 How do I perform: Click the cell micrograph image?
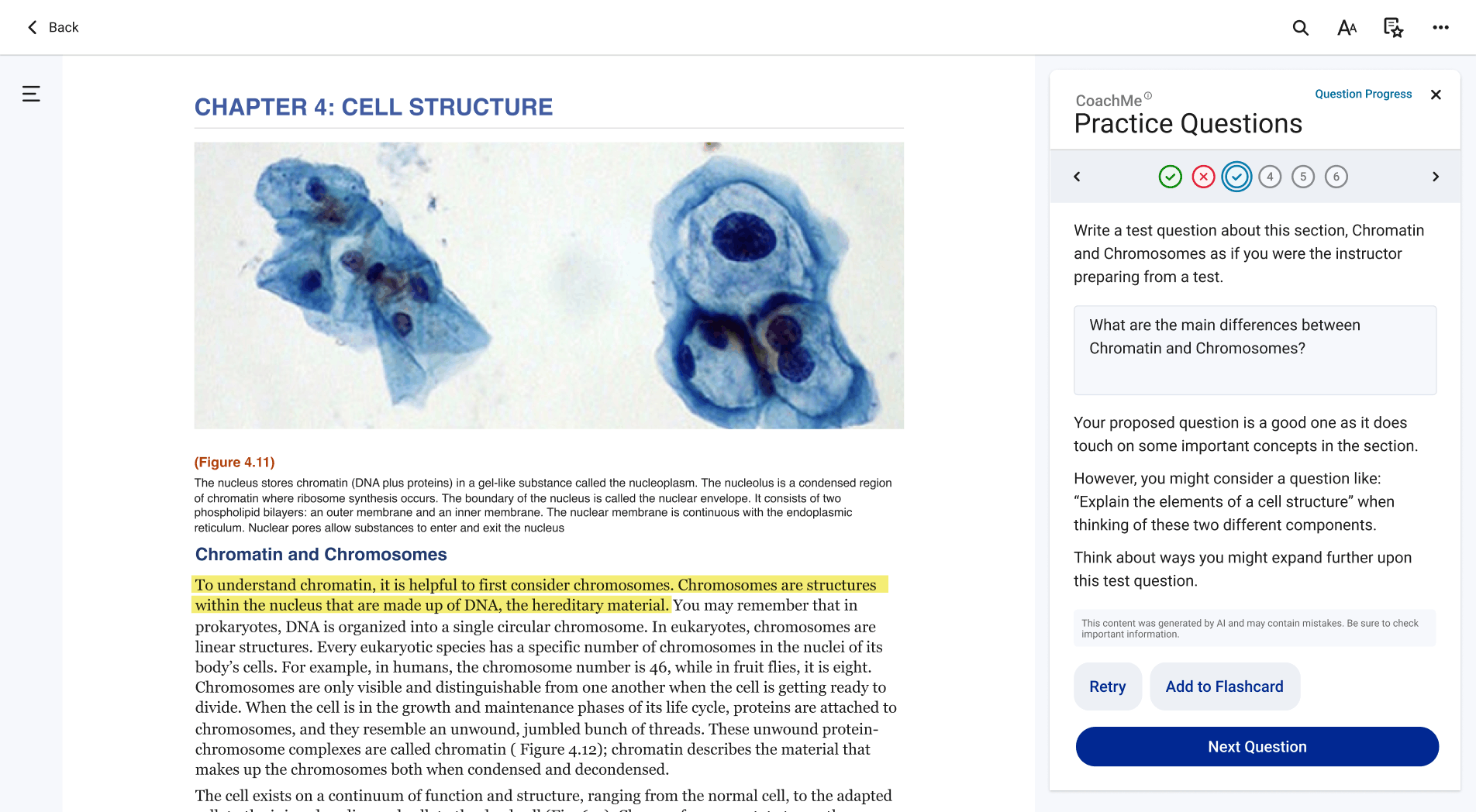tap(549, 285)
